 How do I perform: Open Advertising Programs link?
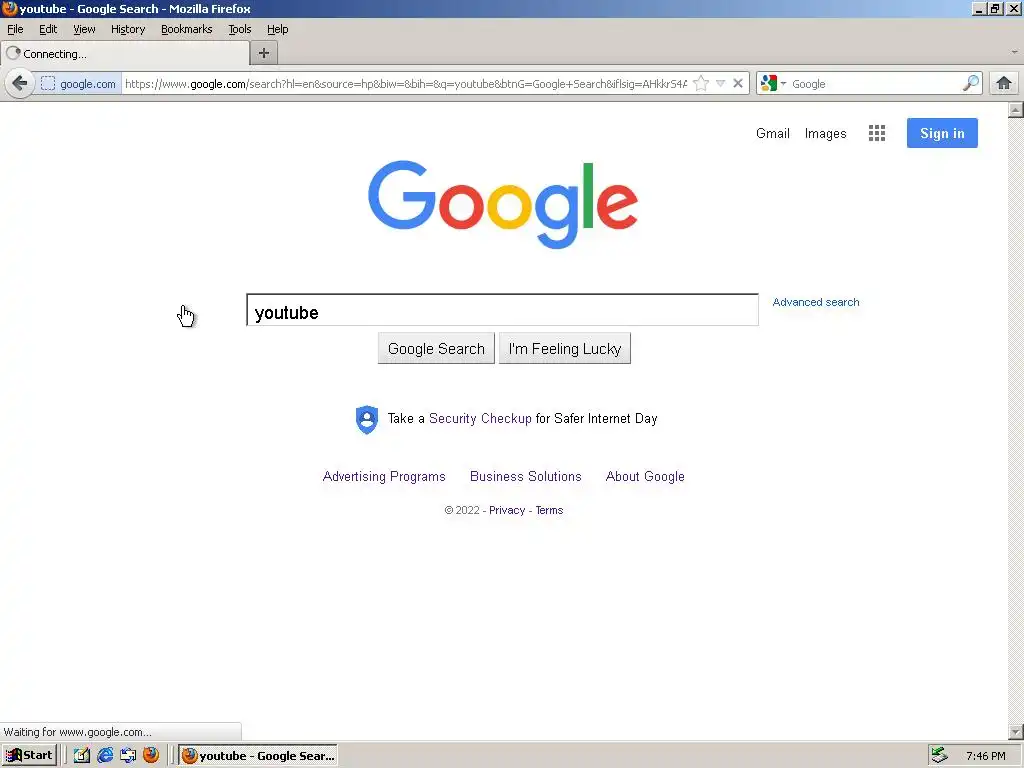(384, 477)
